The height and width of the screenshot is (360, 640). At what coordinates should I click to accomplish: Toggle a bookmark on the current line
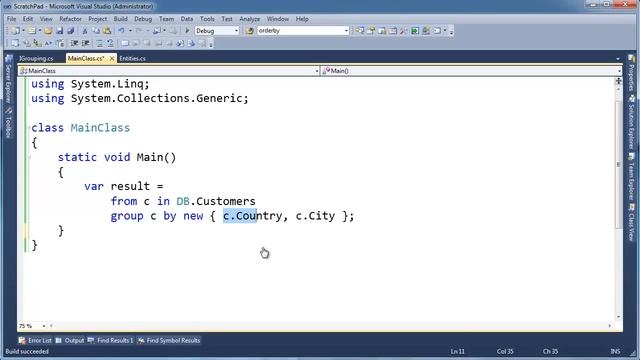pos(125,43)
